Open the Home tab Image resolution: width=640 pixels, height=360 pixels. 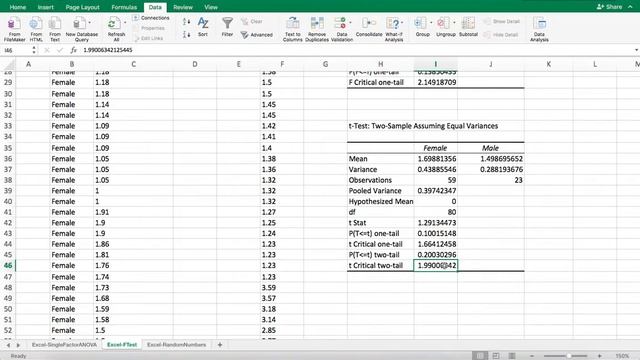pos(18,7)
